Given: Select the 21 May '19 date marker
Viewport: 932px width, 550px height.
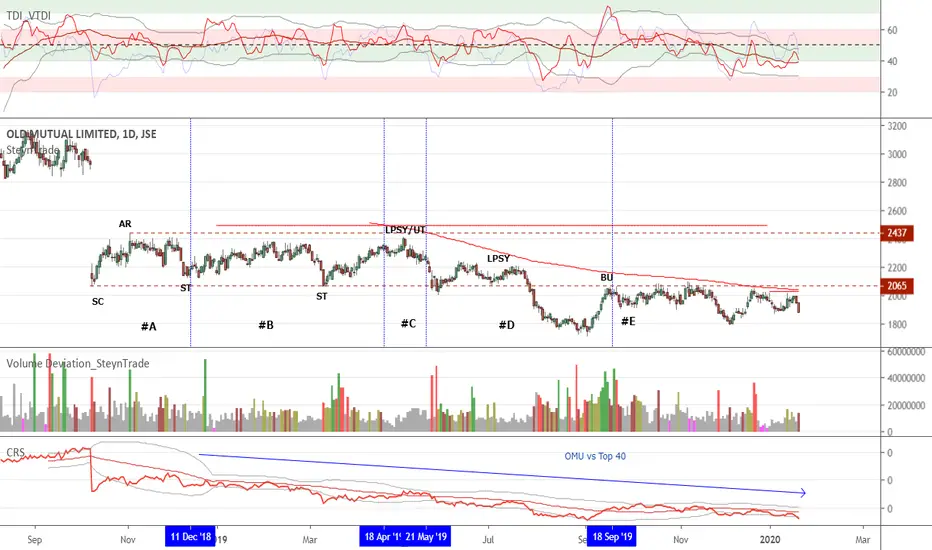Looking at the screenshot, I should click(x=426, y=536).
